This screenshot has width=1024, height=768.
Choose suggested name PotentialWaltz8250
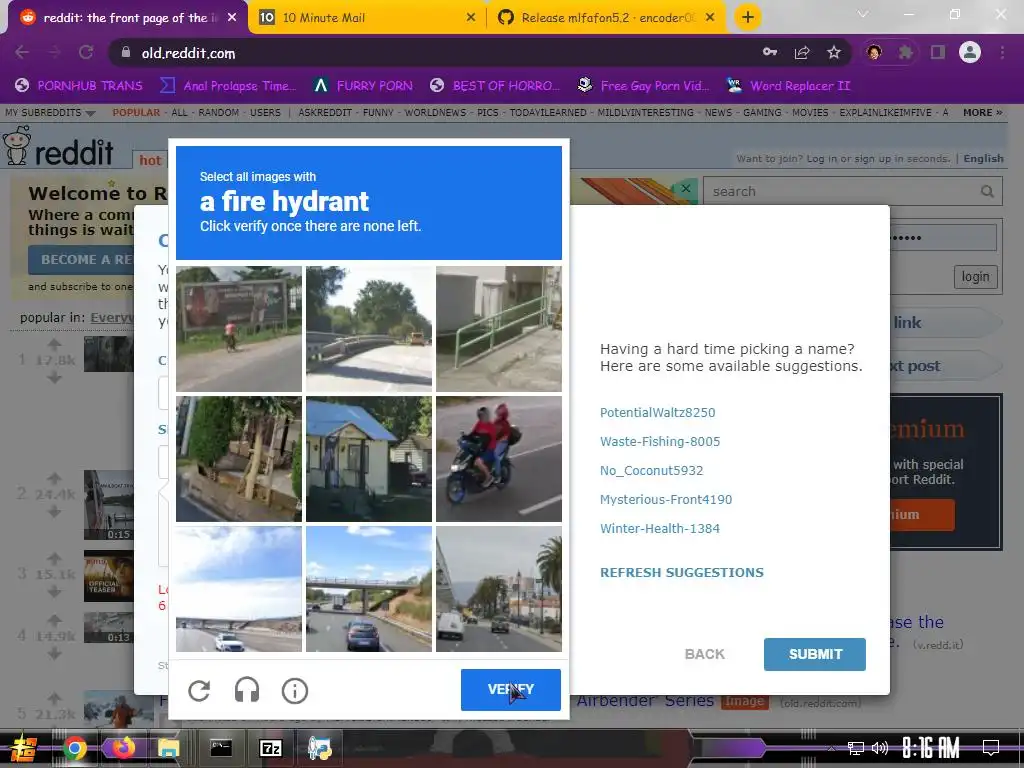coord(658,413)
